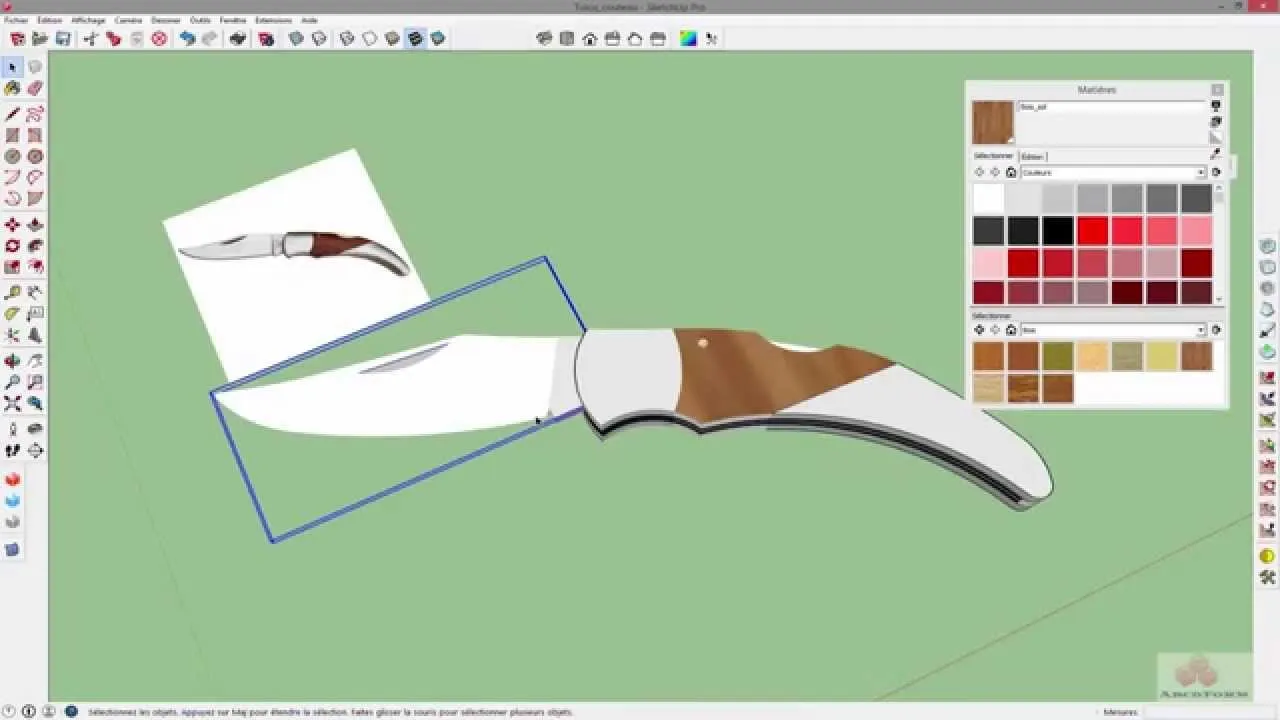
Task: Select the arrow Select tool
Action: 12,67
